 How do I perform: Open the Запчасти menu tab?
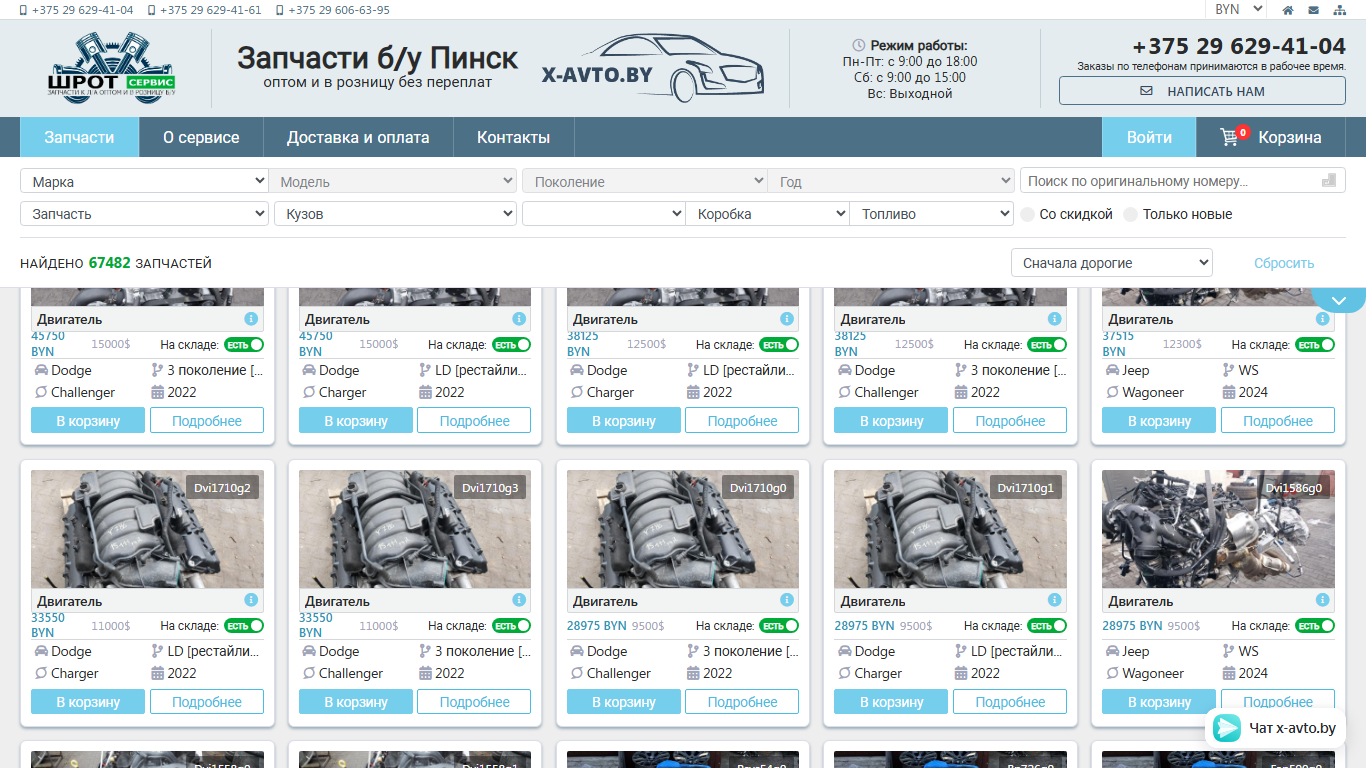tap(79, 137)
